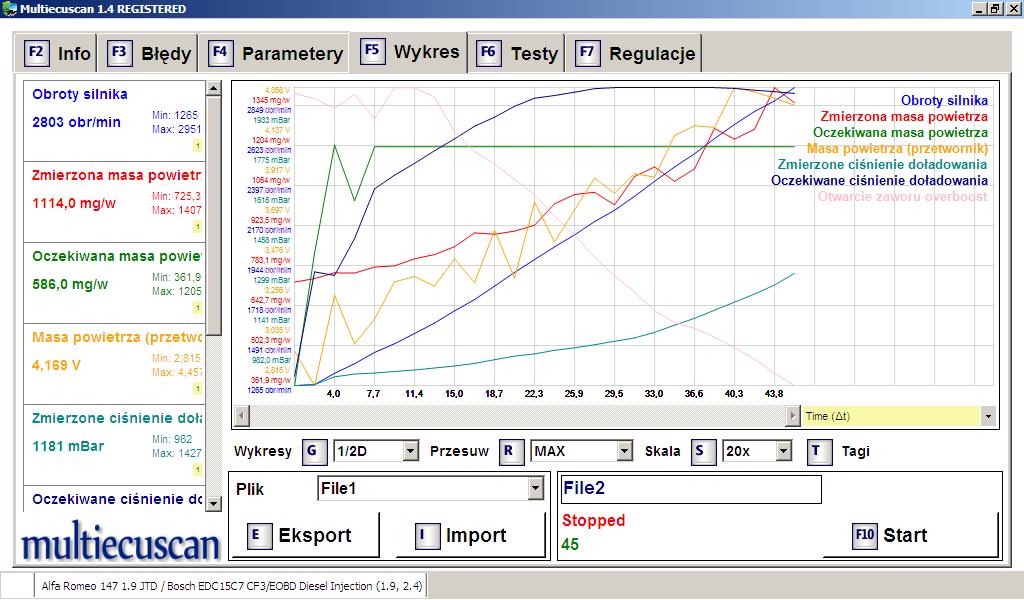
Task: Expand the MAX Przesuw dropdown
Action: click(x=624, y=452)
